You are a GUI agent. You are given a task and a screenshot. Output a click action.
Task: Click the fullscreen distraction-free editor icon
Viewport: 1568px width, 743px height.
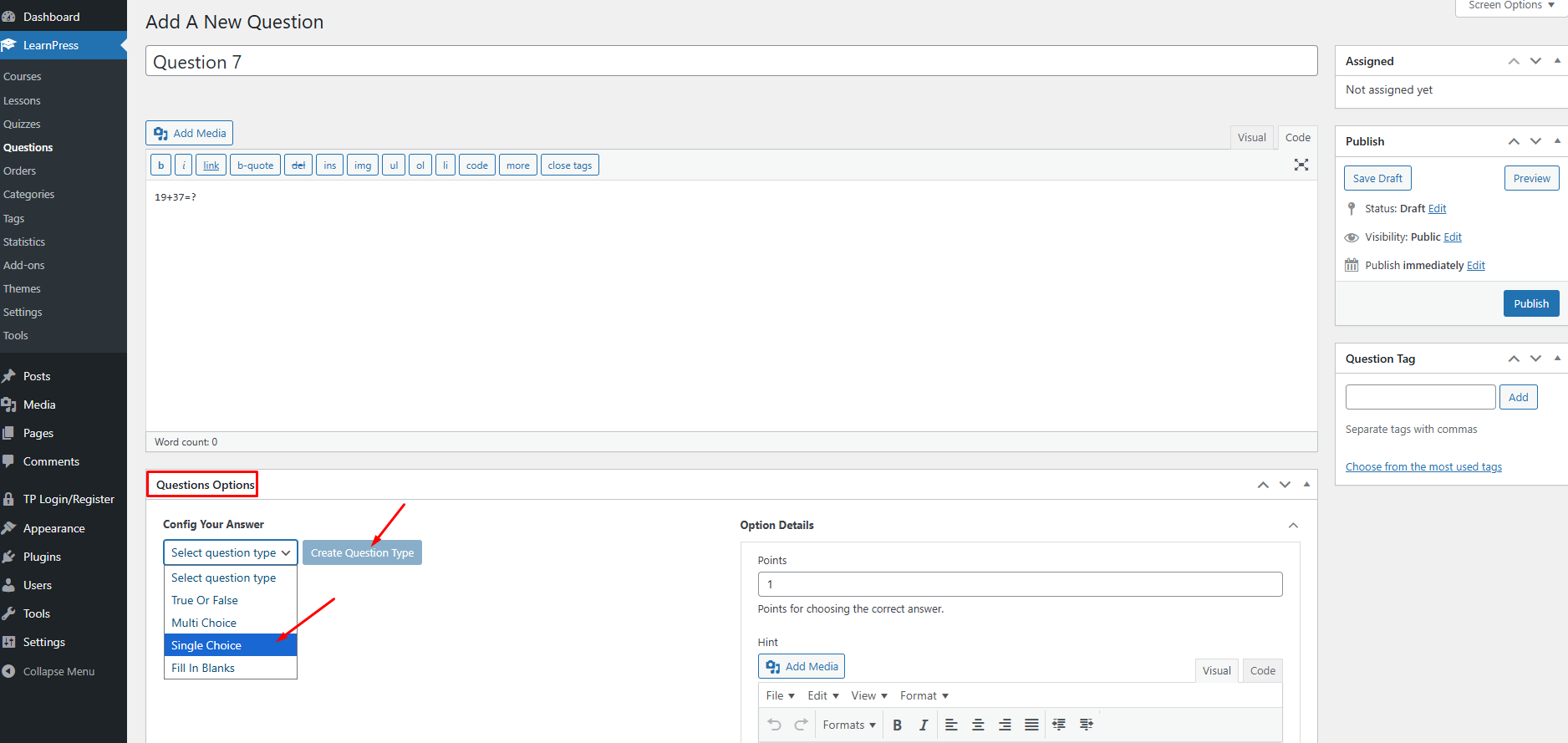tap(1301, 165)
